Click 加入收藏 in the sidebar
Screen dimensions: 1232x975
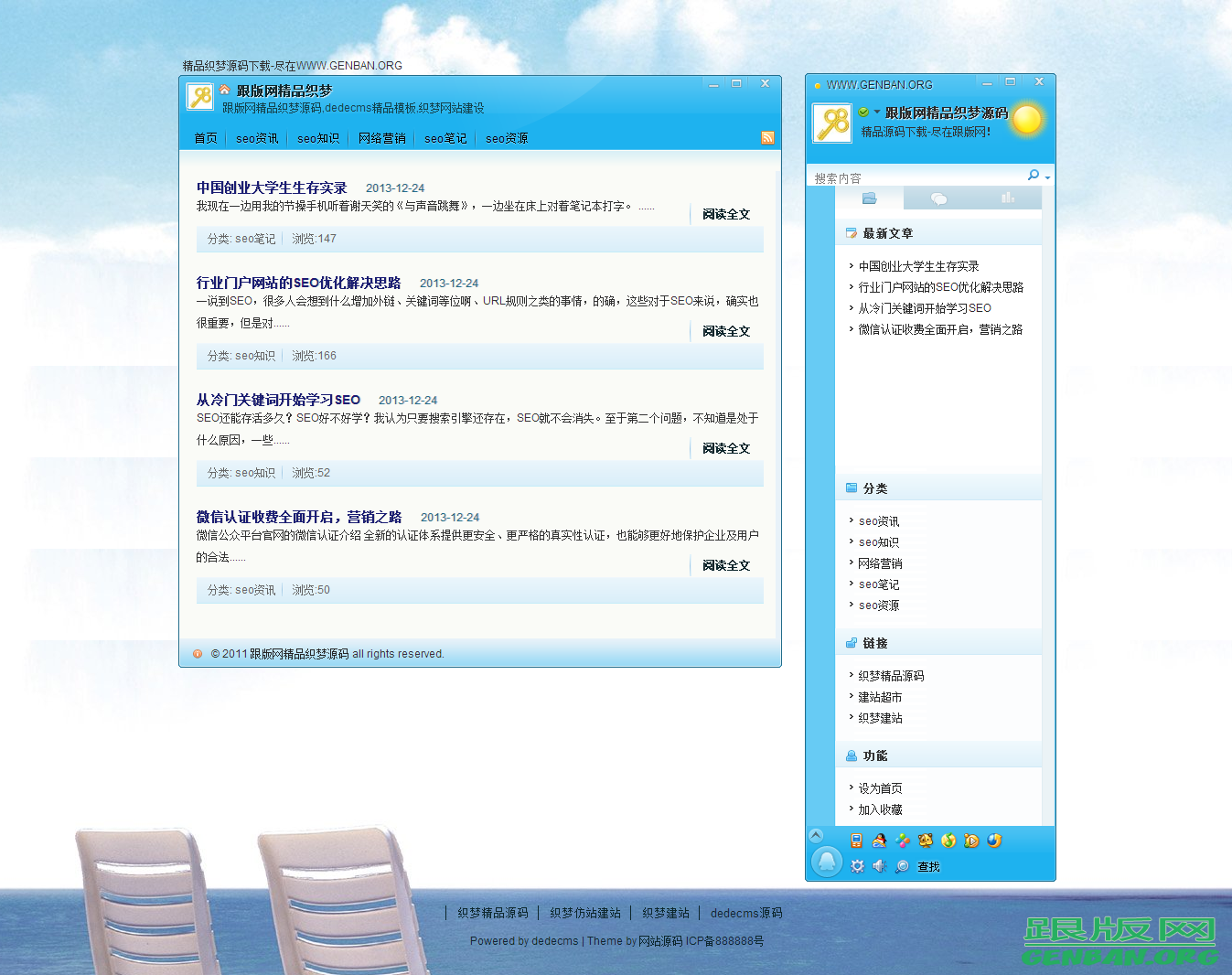pyautogui.click(x=880, y=809)
